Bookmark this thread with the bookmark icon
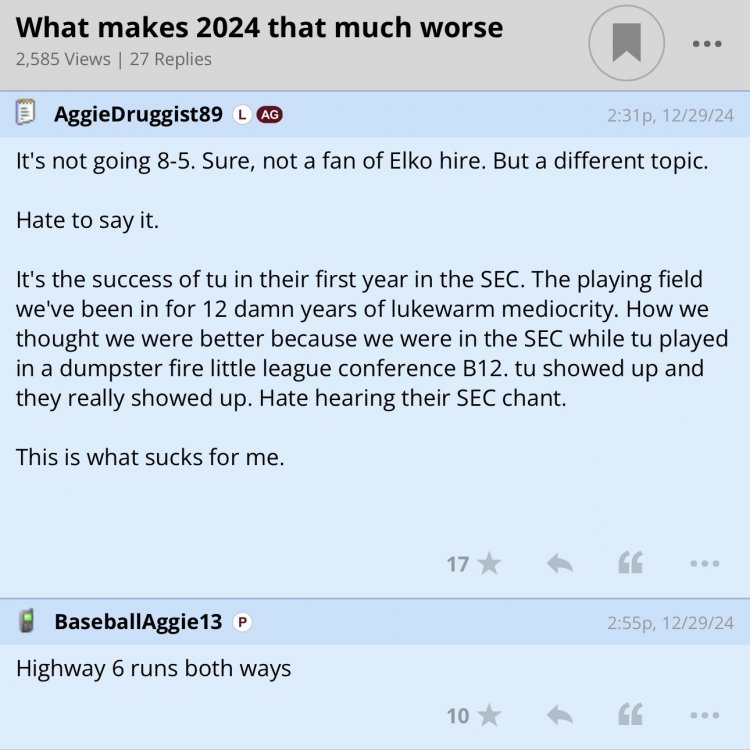 627,43
